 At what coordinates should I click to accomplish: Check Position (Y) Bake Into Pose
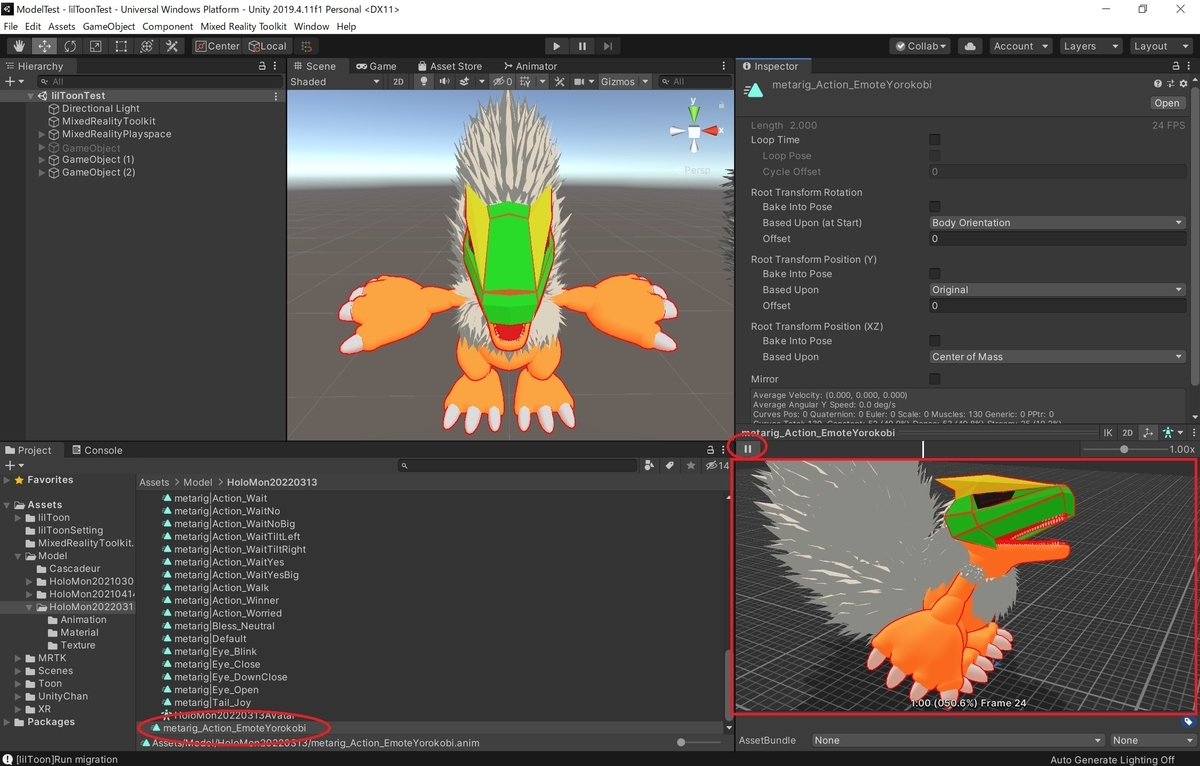click(x=935, y=274)
